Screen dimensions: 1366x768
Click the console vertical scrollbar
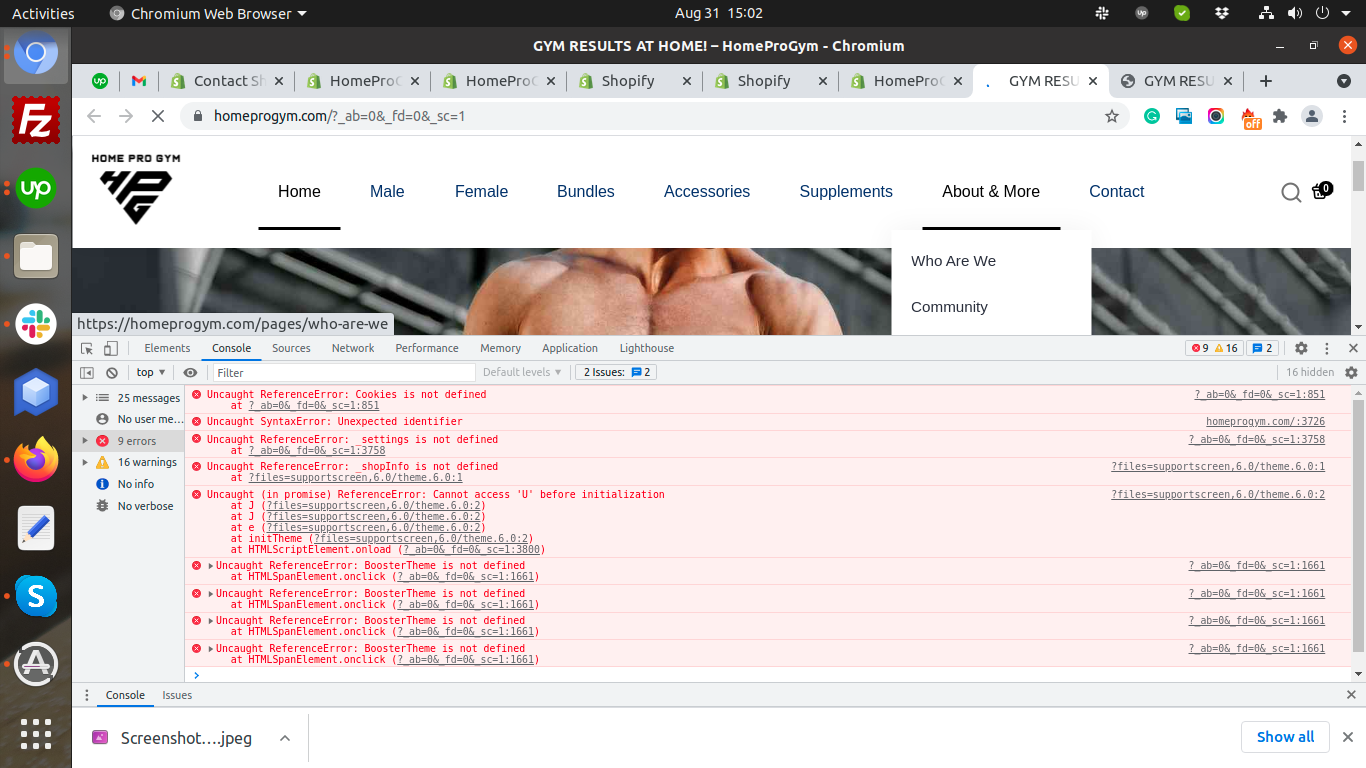coord(1358,525)
